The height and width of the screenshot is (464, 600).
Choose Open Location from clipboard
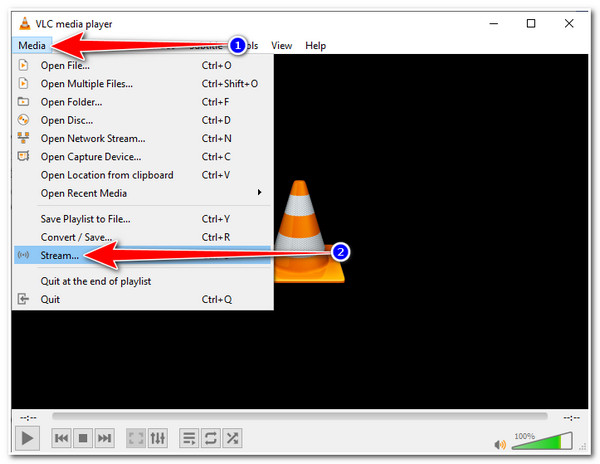click(x=143, y=175)
